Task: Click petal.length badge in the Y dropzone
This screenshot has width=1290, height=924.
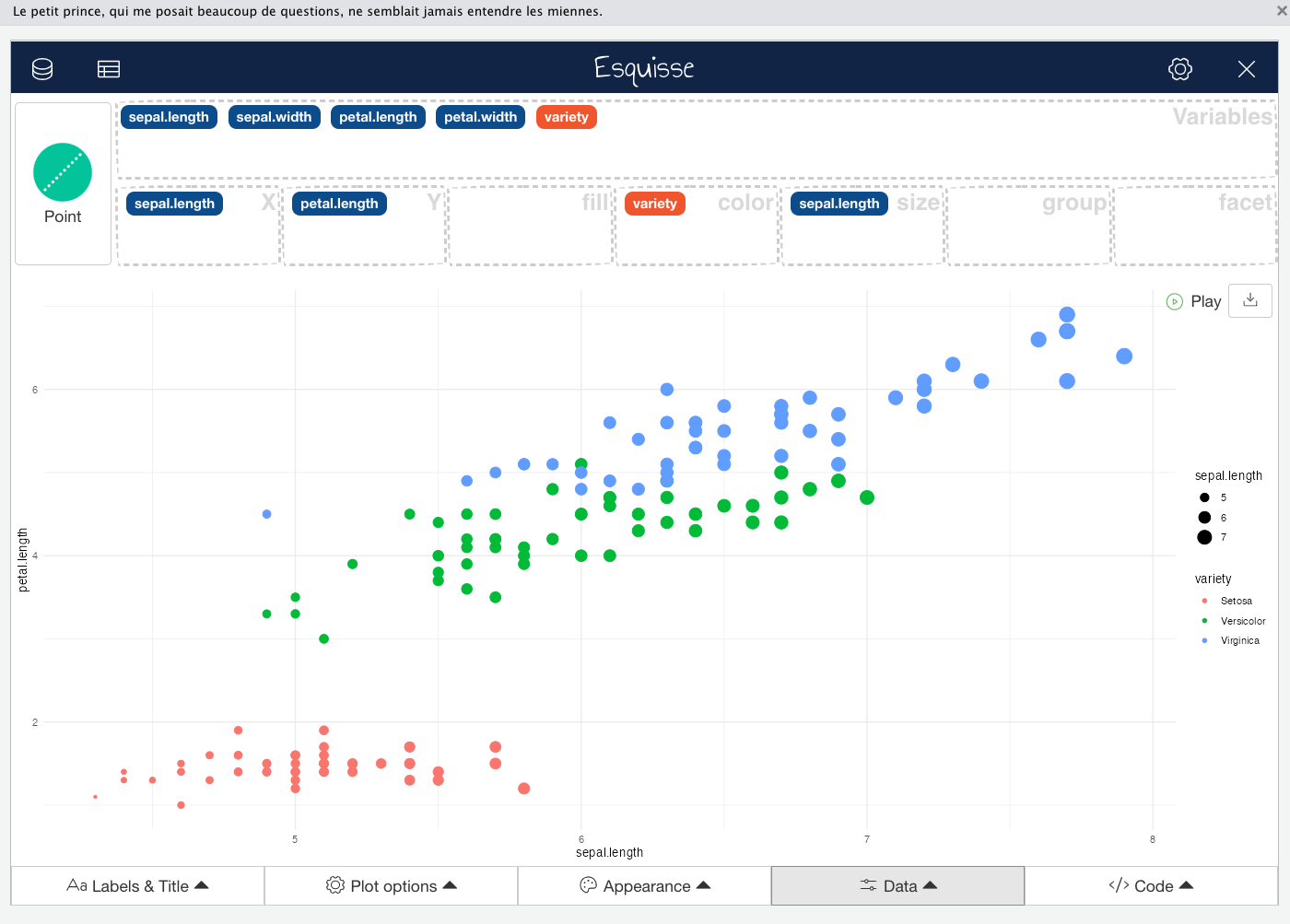Action: [339, 204]
